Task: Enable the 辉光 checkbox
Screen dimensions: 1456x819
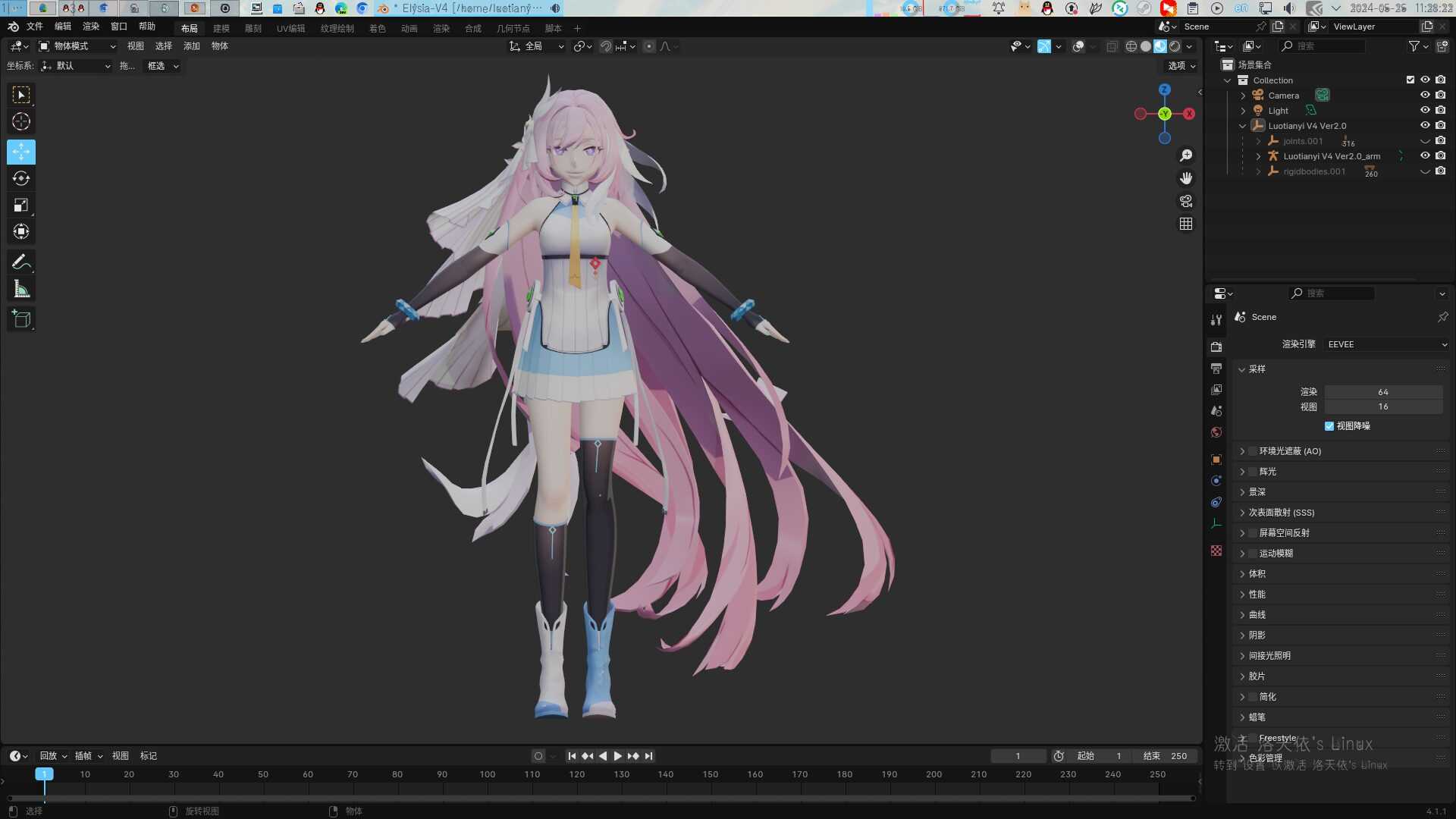Action: [x=1253, y=472]
